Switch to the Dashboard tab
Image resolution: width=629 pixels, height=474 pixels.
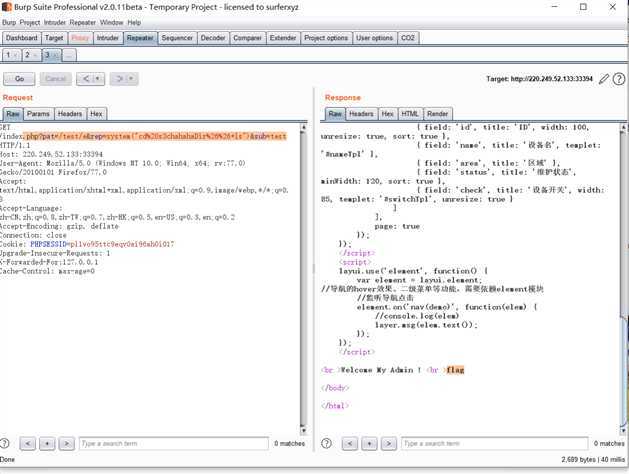click(21, 38)
